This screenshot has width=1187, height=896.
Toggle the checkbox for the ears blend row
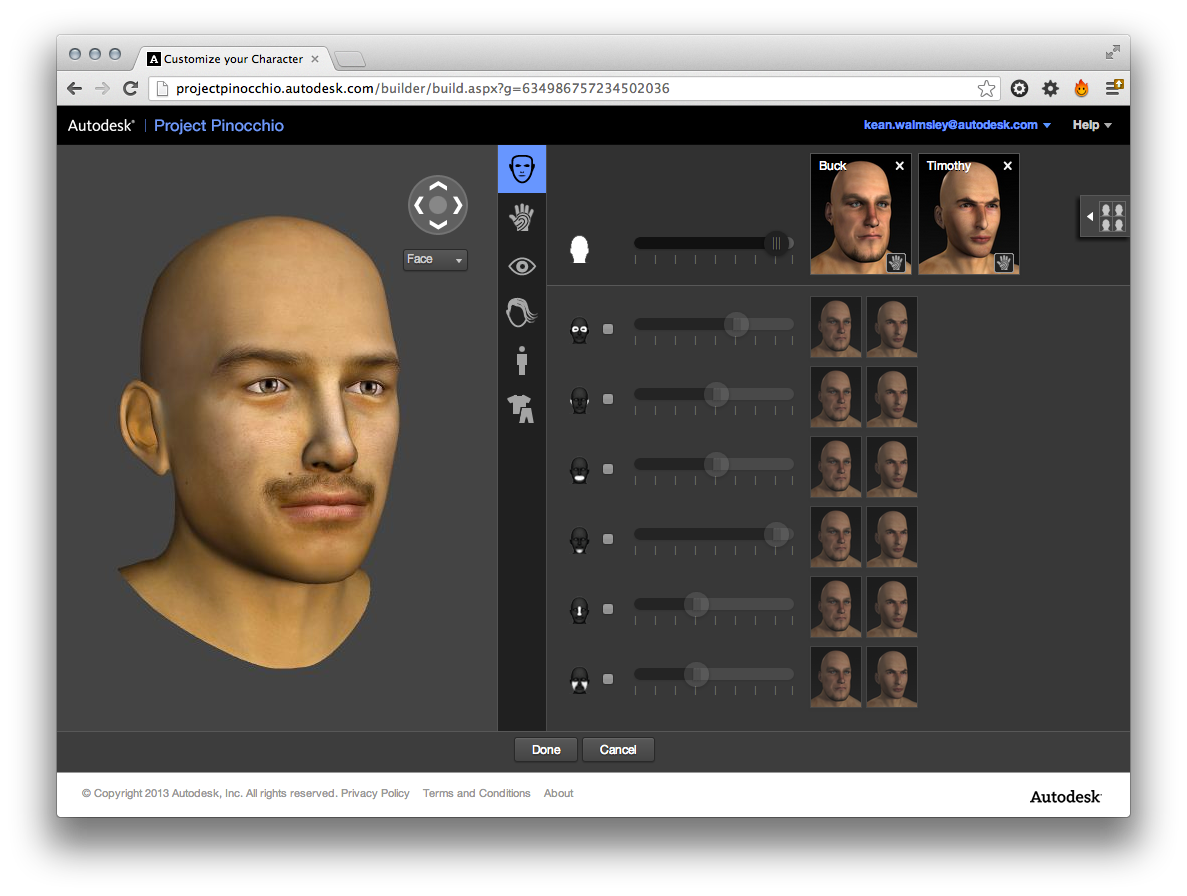(x=608, y=399)
